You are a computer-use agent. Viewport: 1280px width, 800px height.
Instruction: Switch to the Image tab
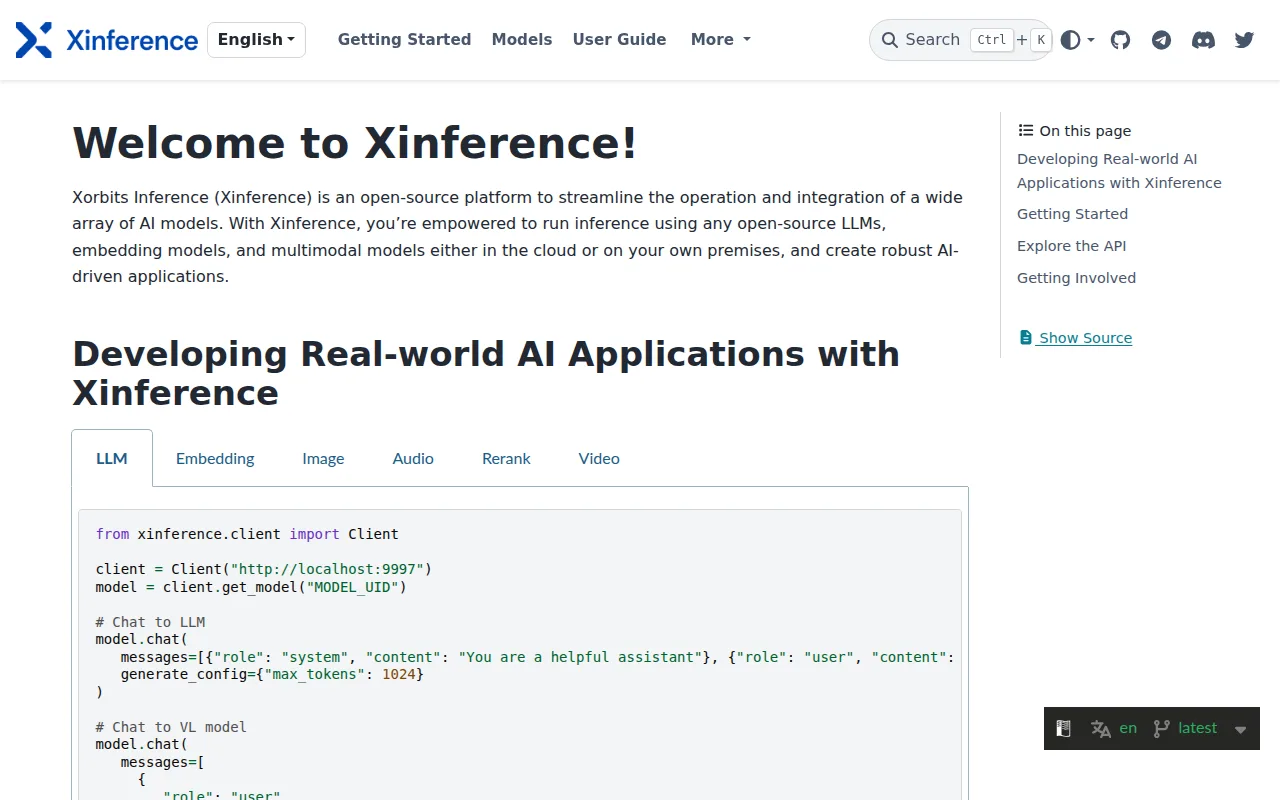pos(323,458)
